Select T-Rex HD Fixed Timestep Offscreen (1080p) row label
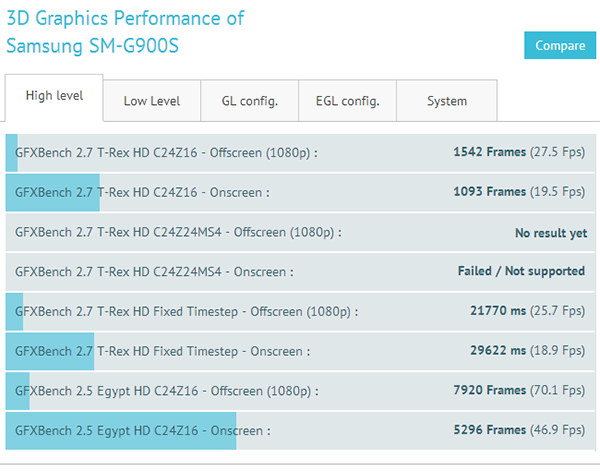 coord(186,312)
